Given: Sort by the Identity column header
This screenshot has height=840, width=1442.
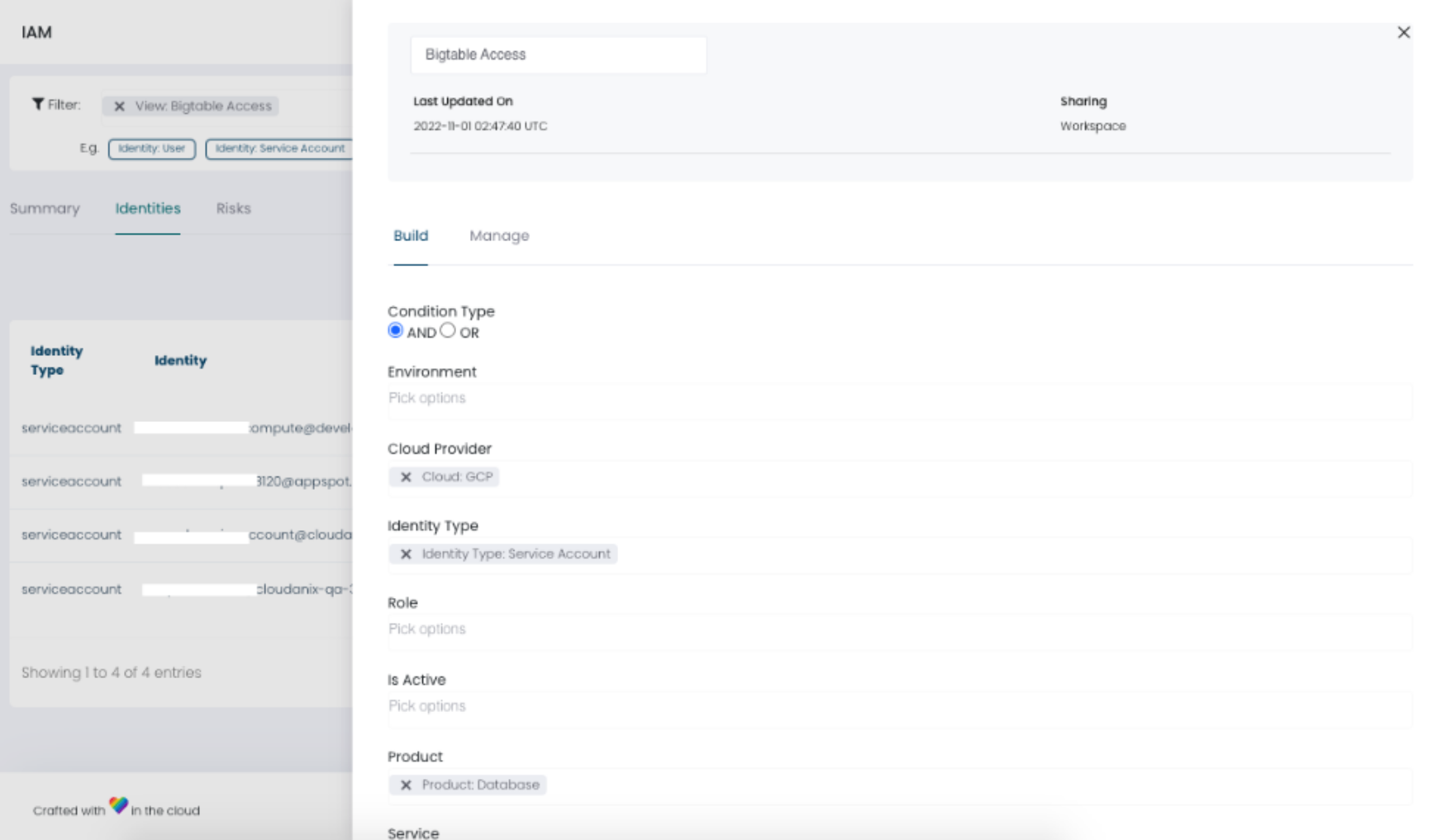Looking at the screenshot, I should point(180,360).
